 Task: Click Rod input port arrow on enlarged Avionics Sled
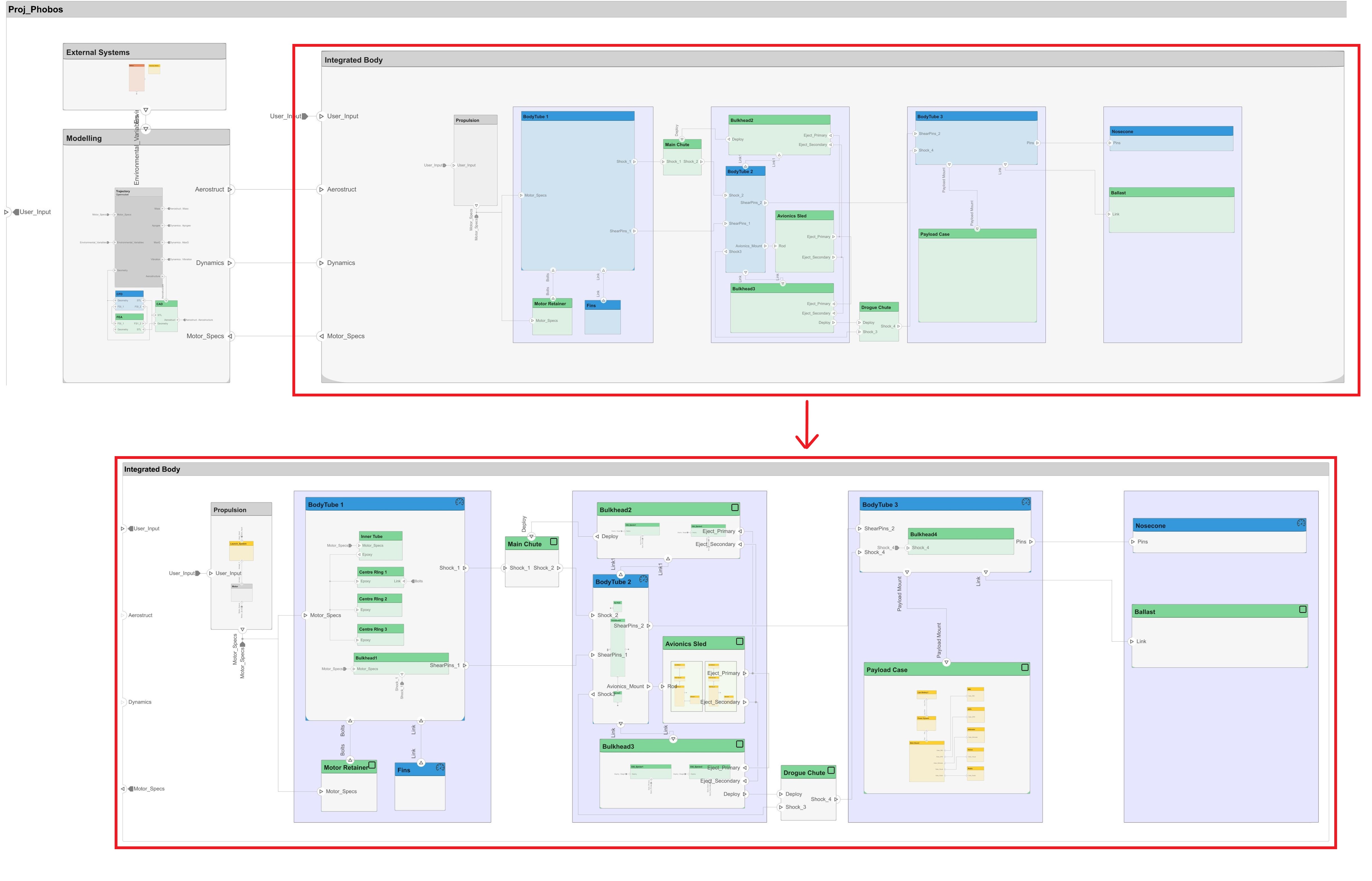pyautogui.click(x=662, y=686)
